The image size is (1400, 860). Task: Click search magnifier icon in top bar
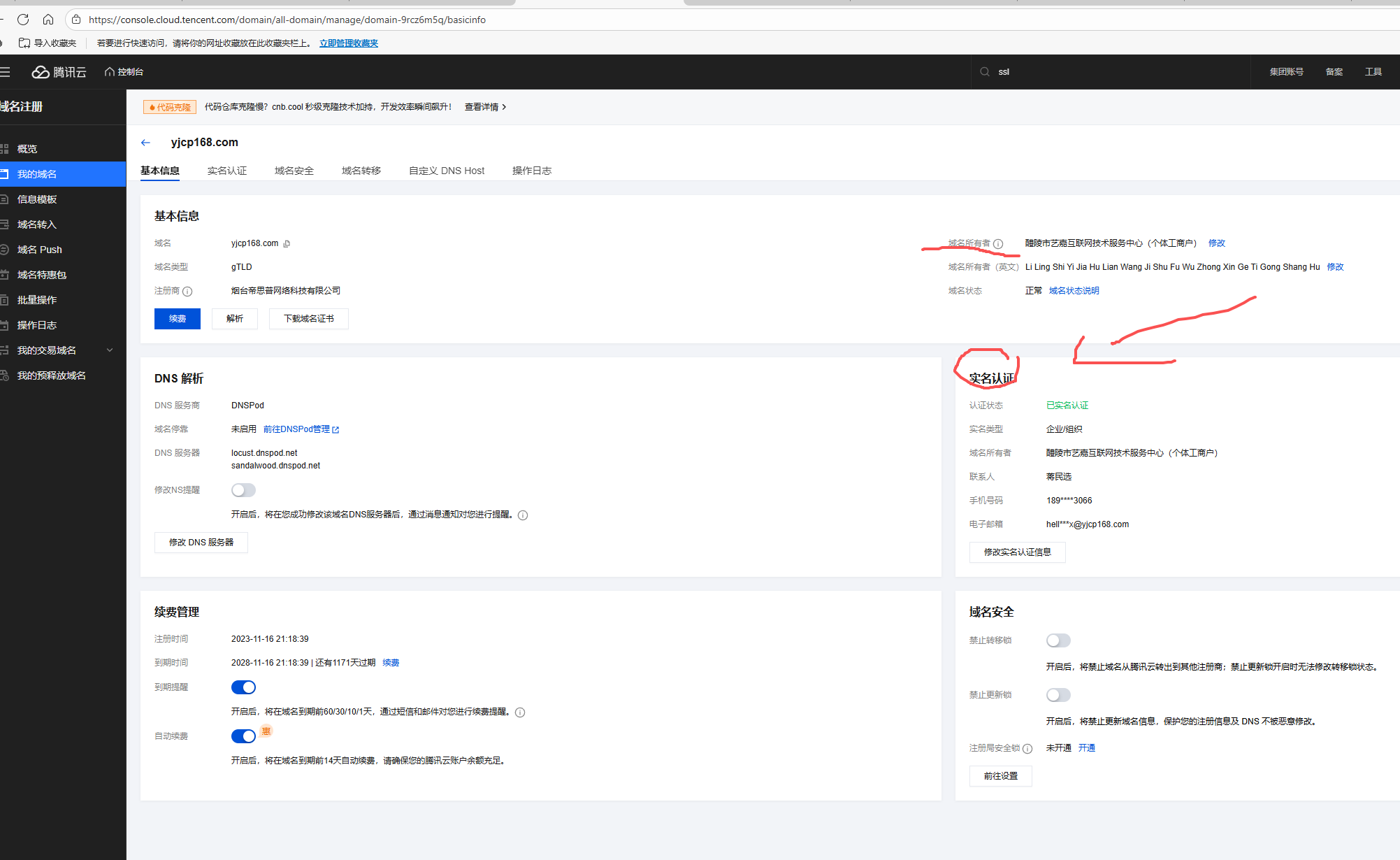985,72
